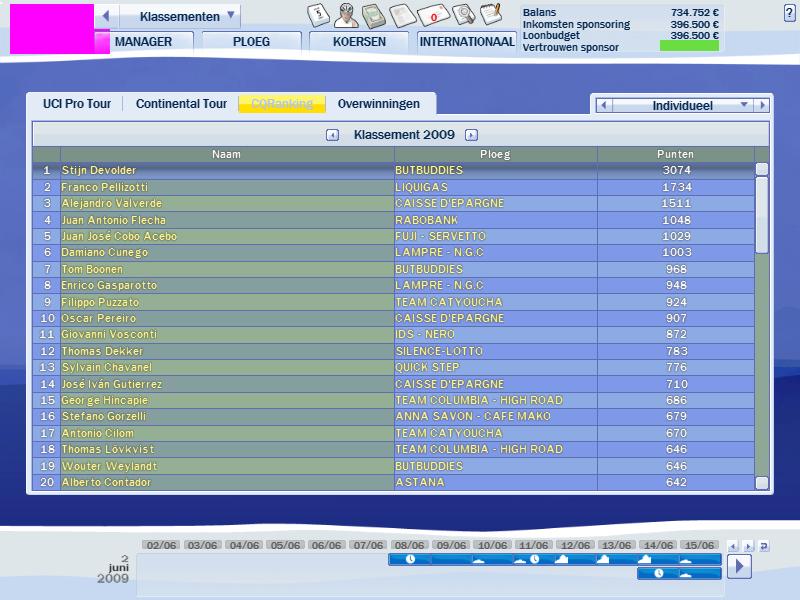Viewport: 800px width, 600px height.
Task: Open the Continental Tour tab
Action: coord(181,104)
